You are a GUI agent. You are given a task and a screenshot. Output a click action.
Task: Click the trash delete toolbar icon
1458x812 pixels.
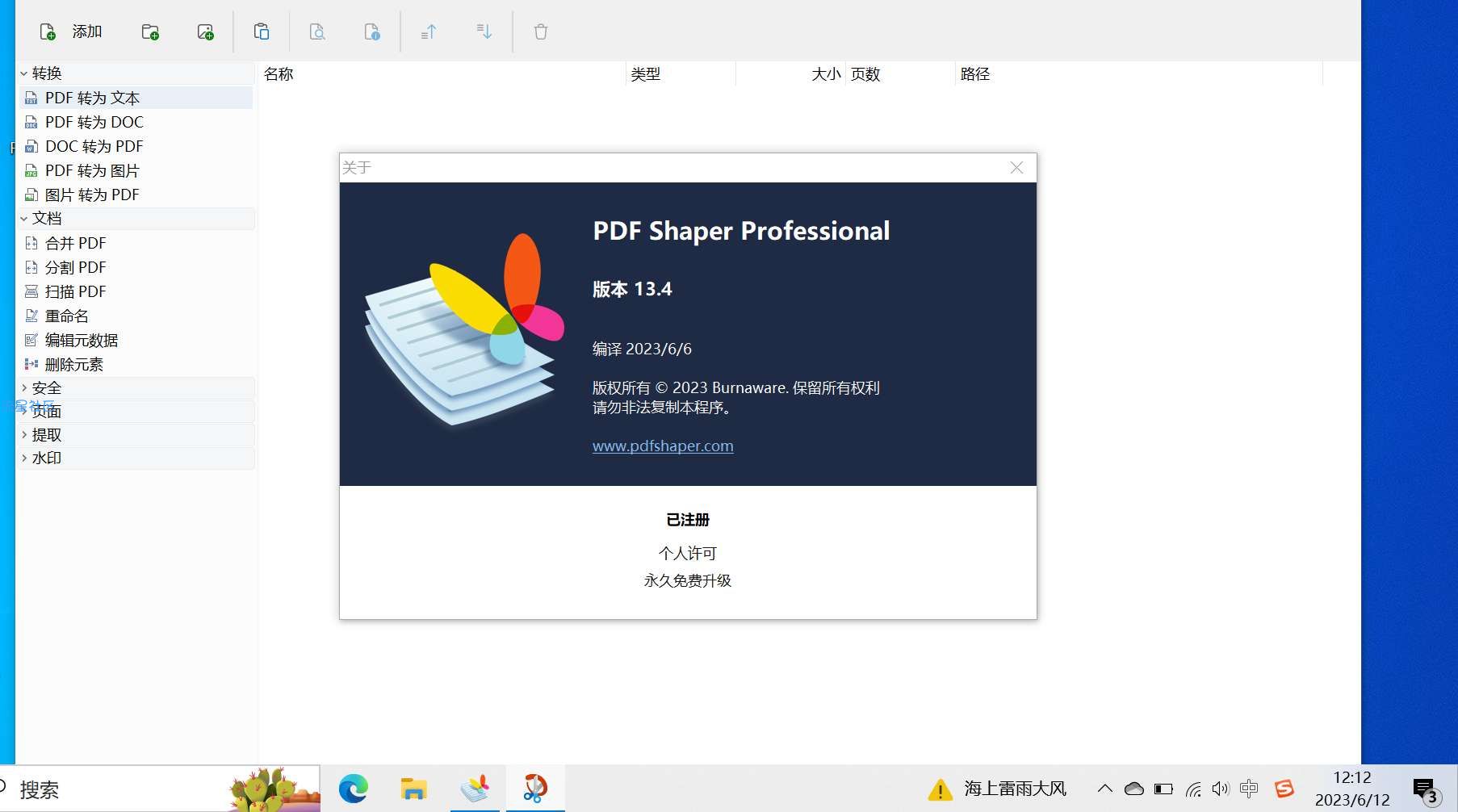(541, 31)
